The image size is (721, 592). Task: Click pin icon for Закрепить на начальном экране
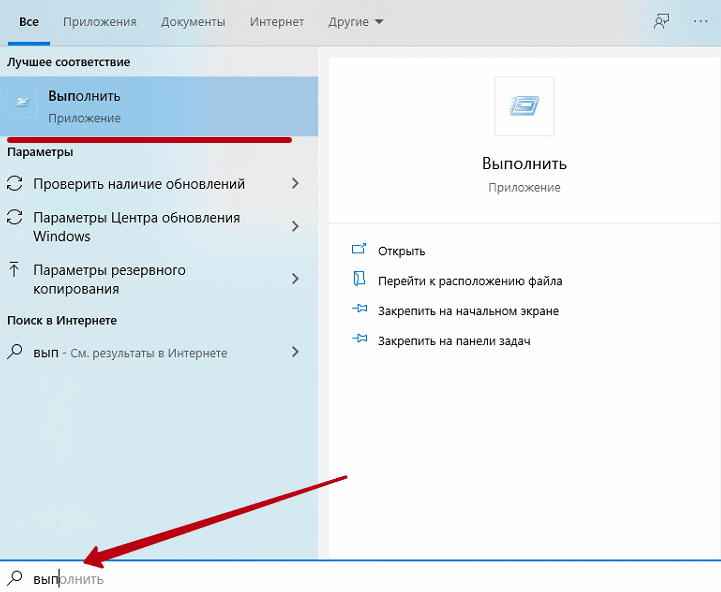pyautogui.click(x=360, y=311)
